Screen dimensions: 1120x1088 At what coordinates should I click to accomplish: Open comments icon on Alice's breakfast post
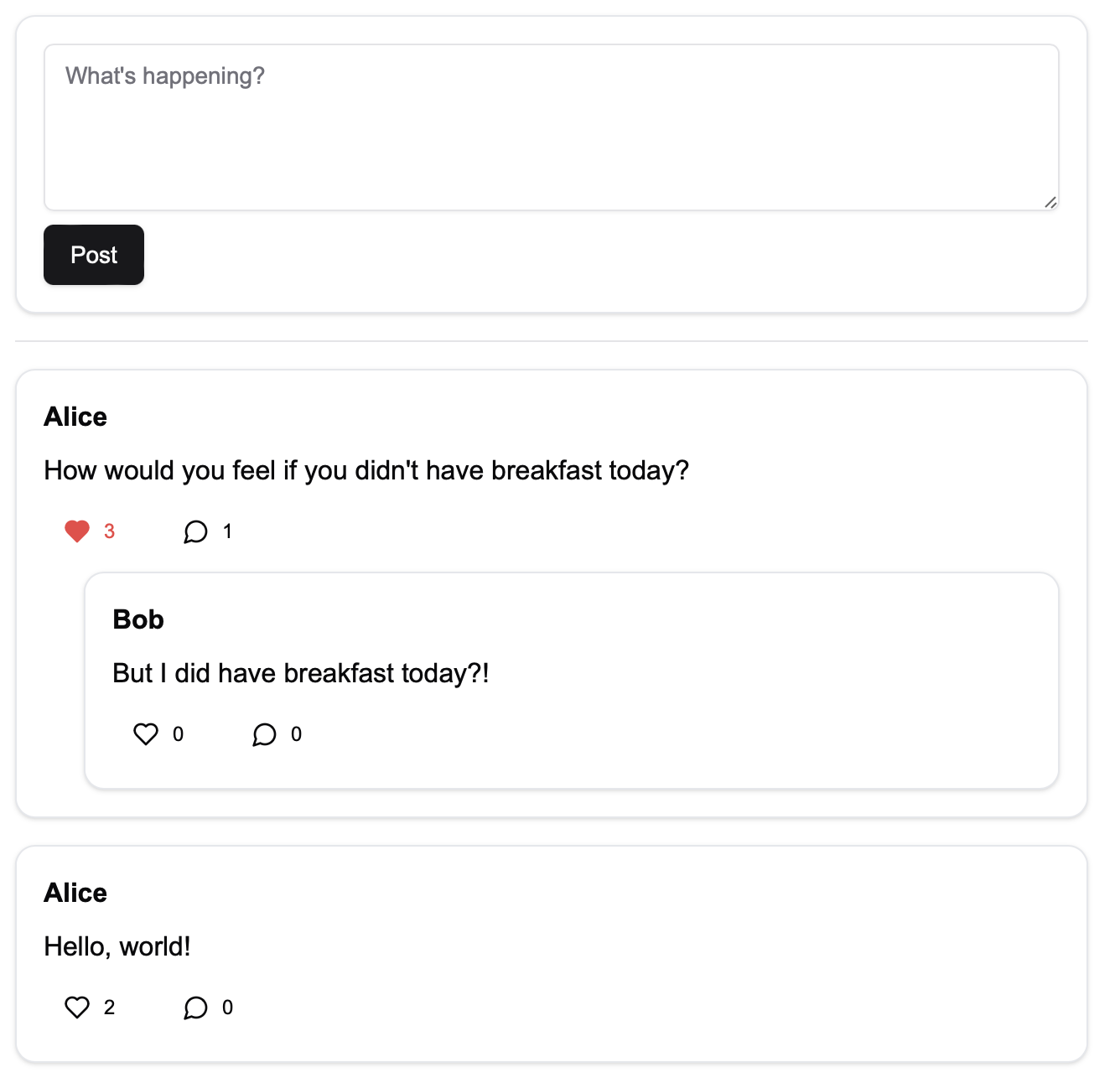click(195, 531)
